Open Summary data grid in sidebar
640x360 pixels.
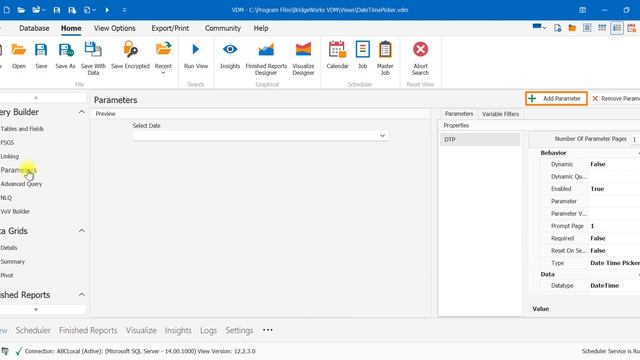click(13, 262)
